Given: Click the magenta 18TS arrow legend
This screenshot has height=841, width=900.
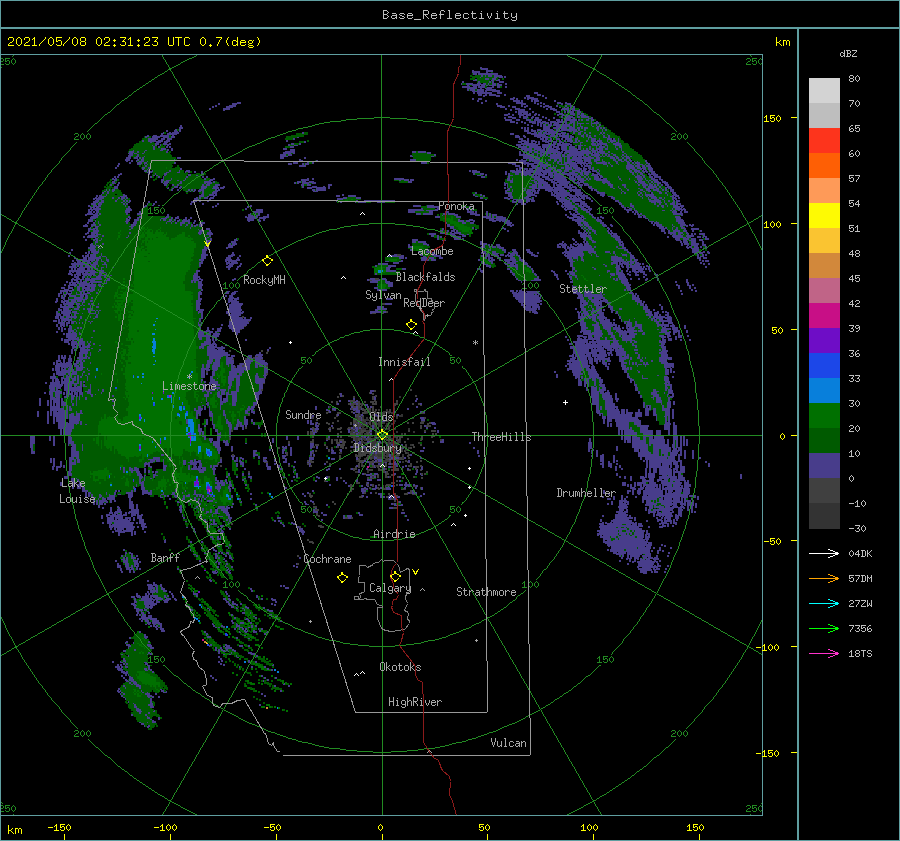Looking at the screenshot, I should click(824, 653).
